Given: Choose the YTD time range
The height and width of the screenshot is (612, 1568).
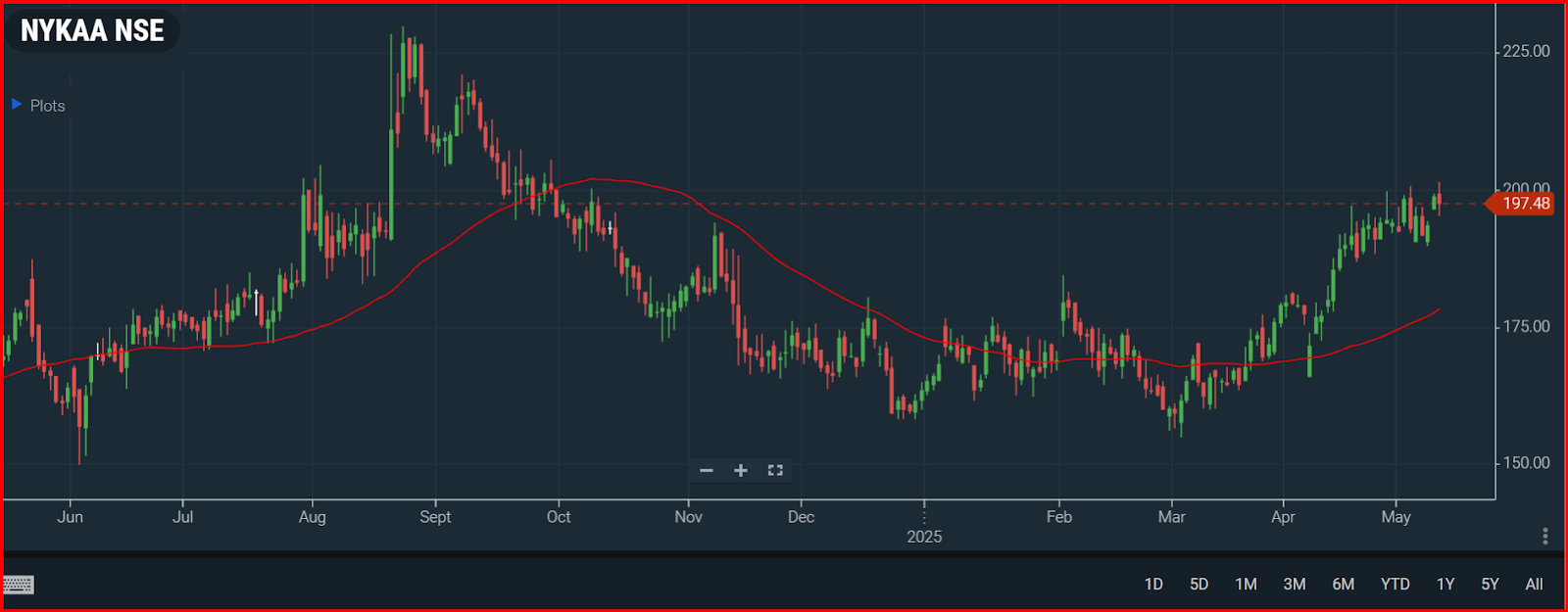Looking at the screenshot, I should coord(1395,585).
